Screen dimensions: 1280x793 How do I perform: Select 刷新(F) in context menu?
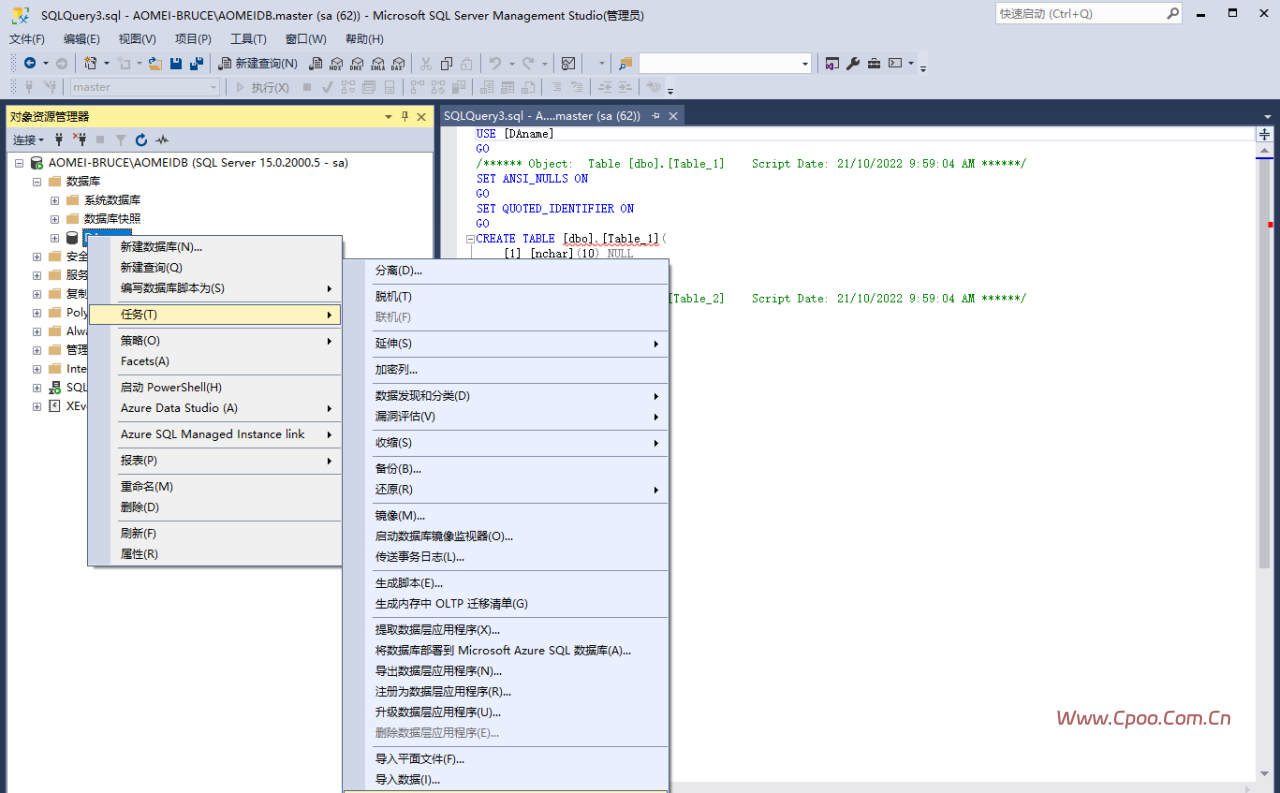click(215, 533)
